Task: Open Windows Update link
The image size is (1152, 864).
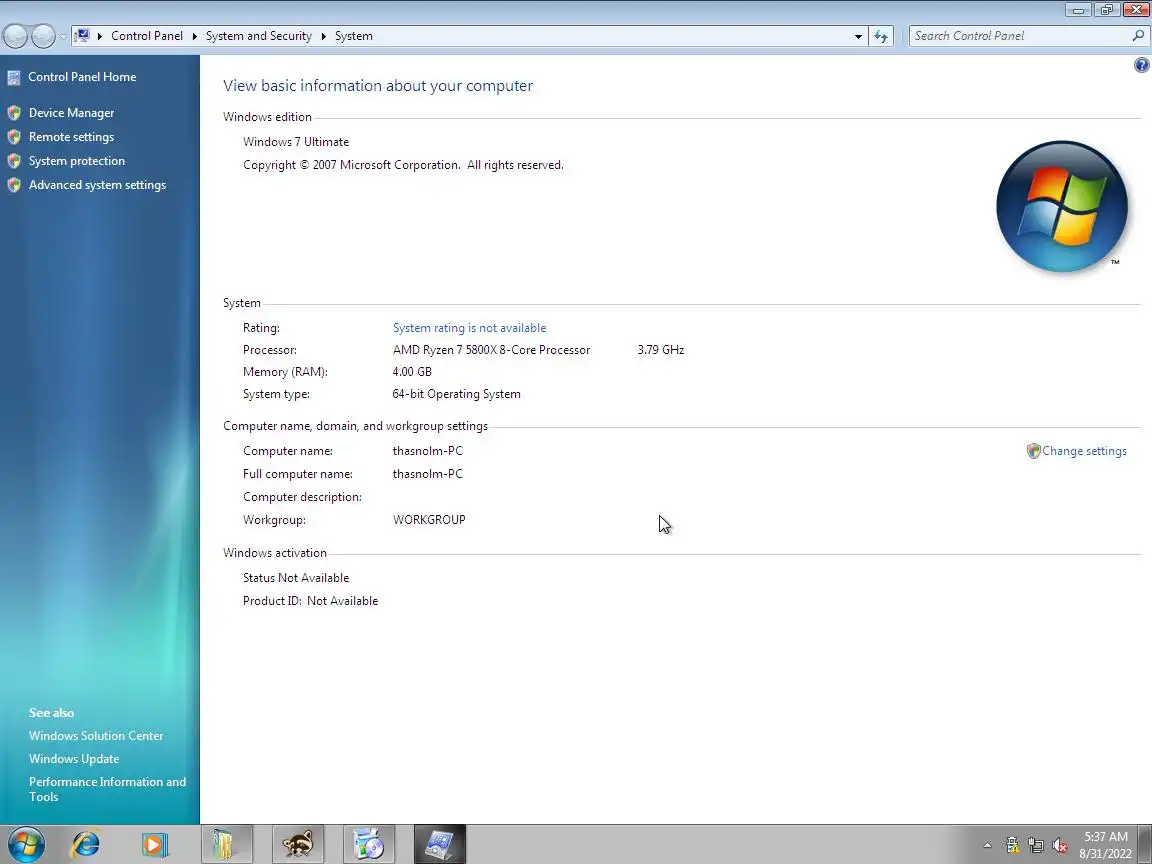Action: pyautogui.click(x=73, y=759)
